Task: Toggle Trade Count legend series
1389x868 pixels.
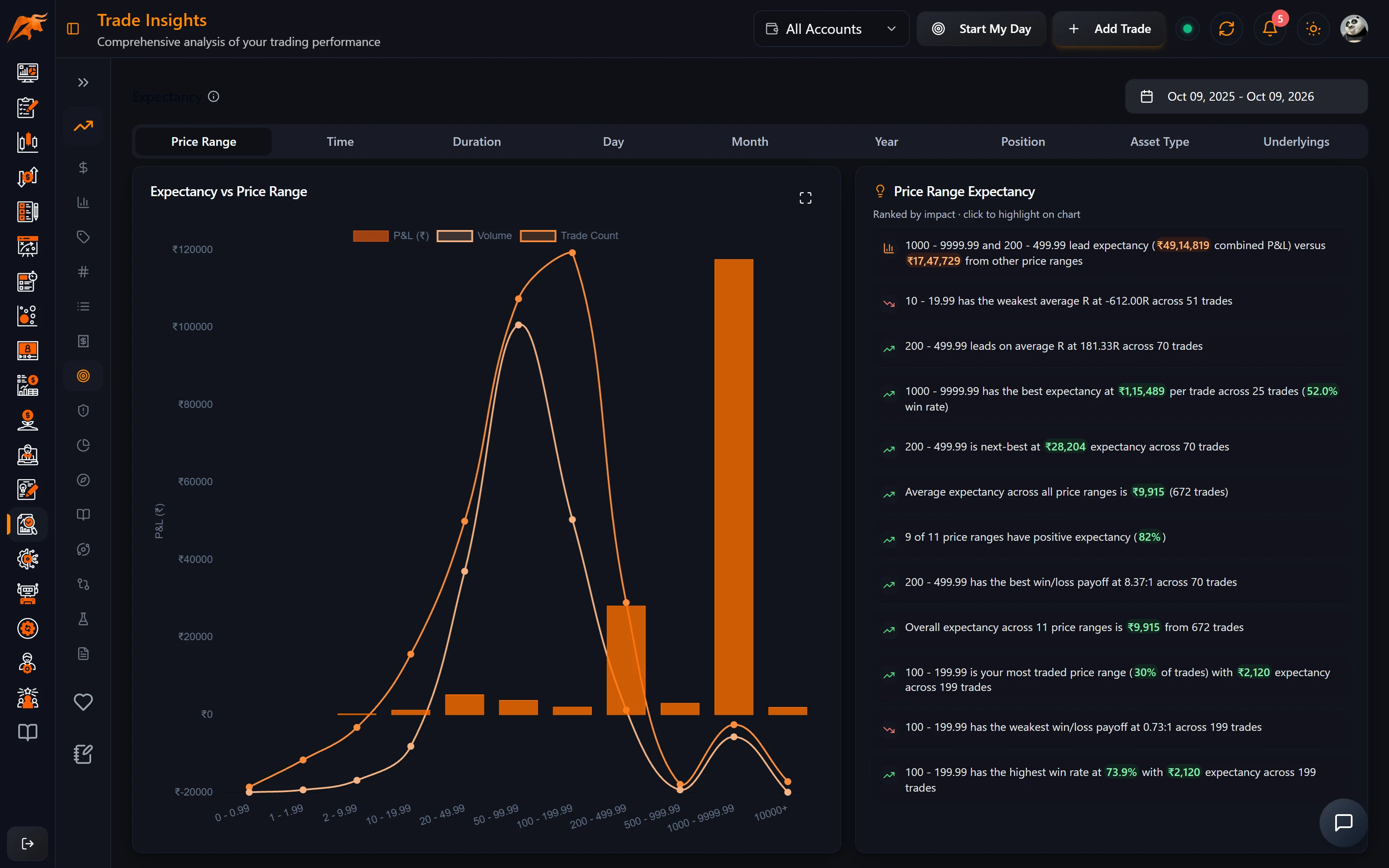Action: pyautogui.click(x=569, y=236)
